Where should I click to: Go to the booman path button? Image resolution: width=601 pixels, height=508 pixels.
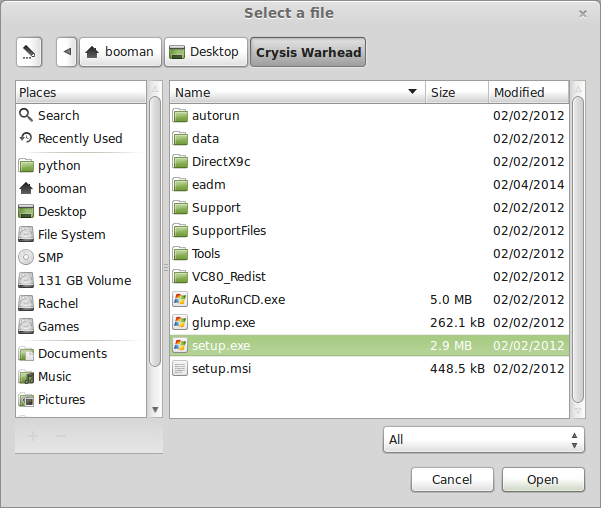(x=120, y=52)
